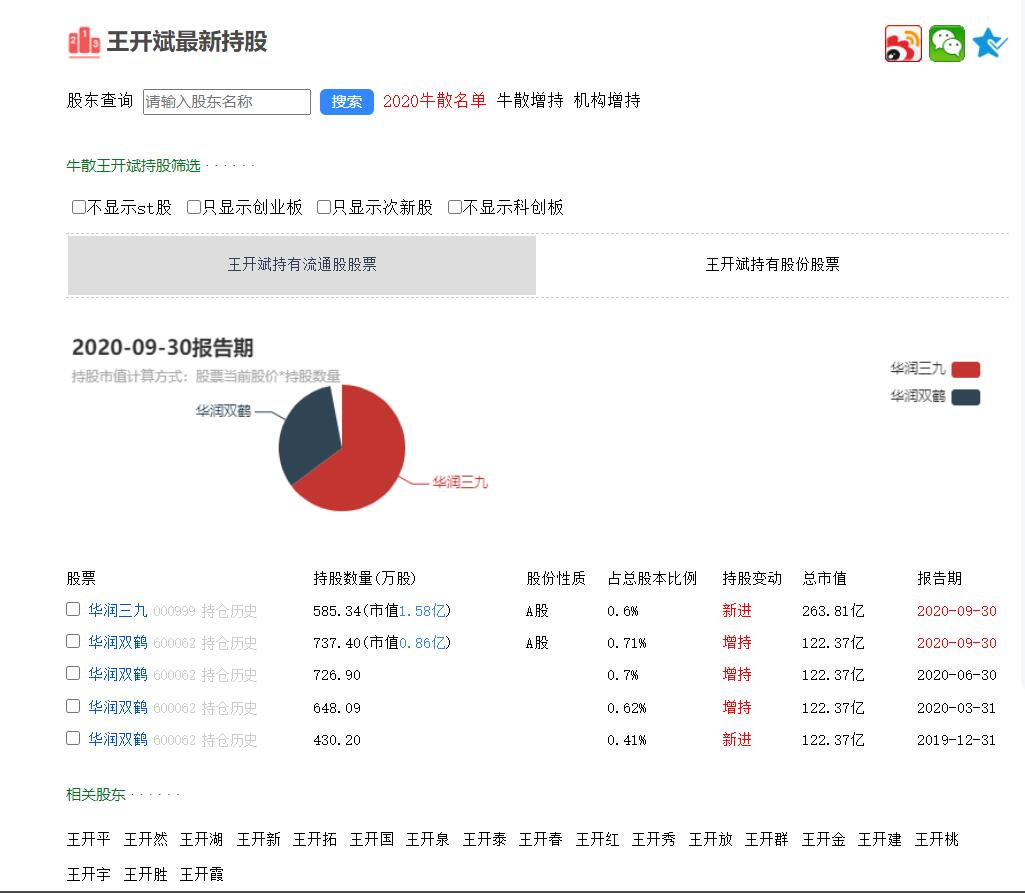This screenshot has height=893, width=1025.
Task: Open 持仓历史 for 华润三九 000999
Action: [x=229, y=611]
